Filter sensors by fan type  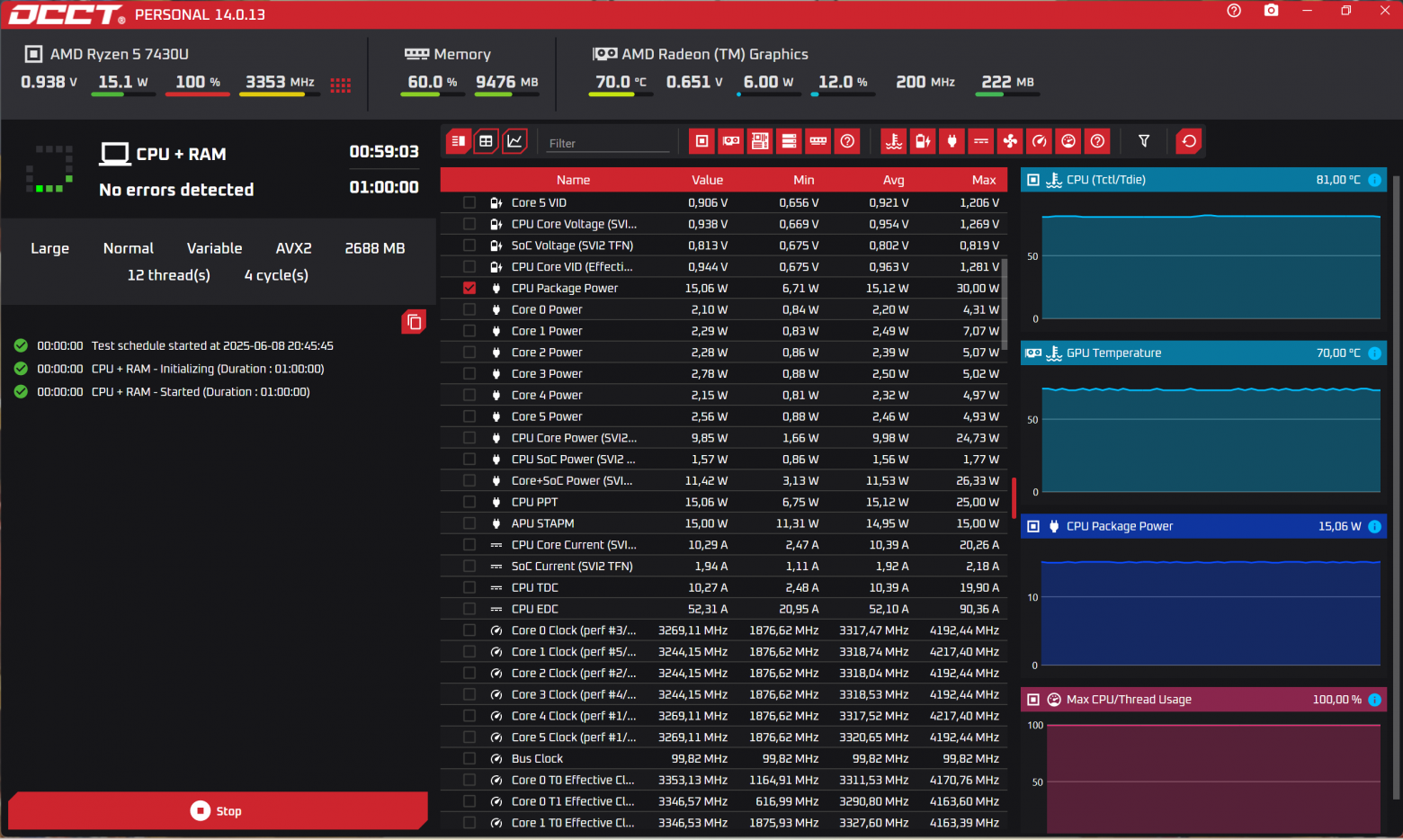click(1010, 141)
